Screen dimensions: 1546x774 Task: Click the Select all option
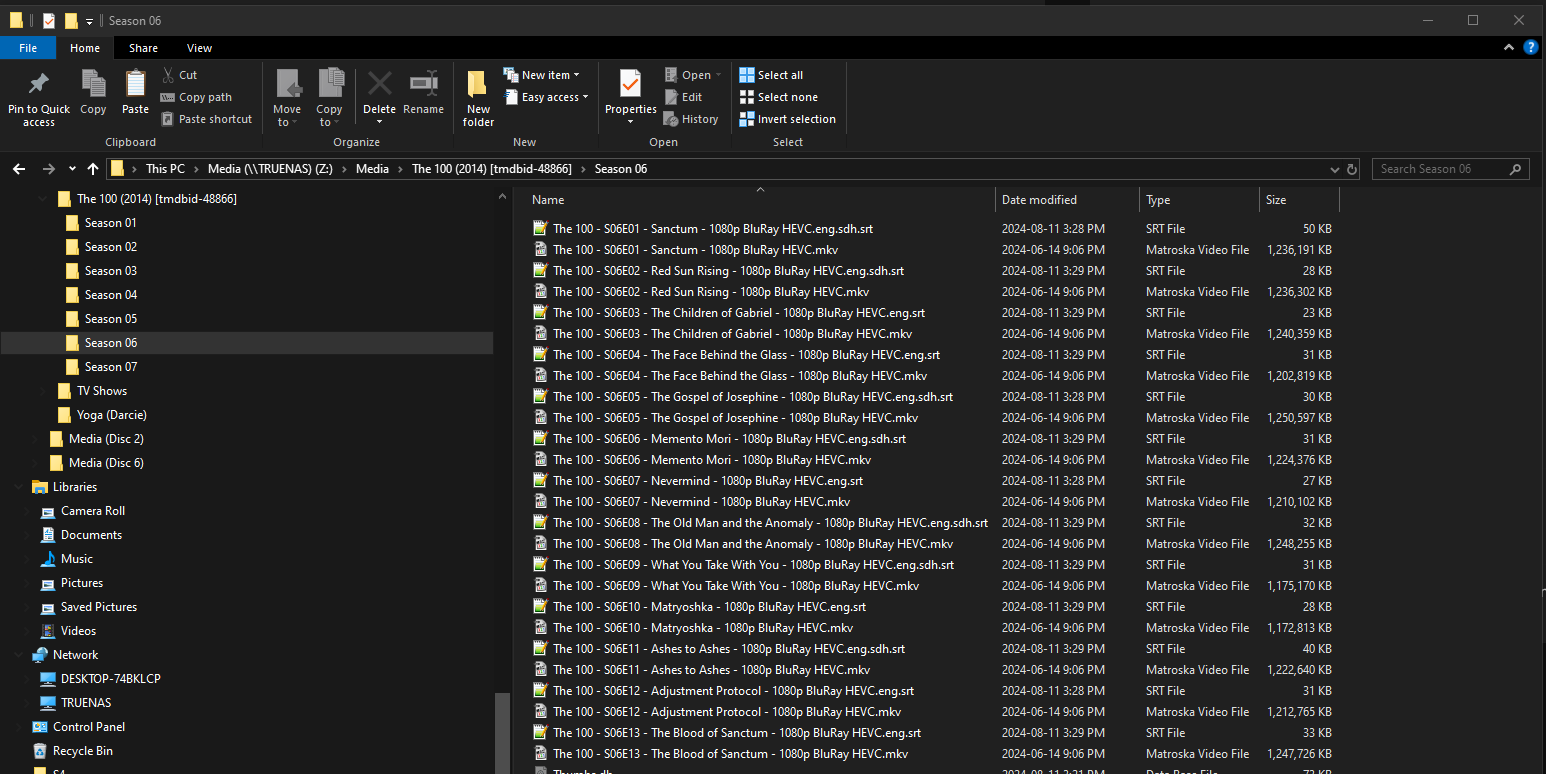point(771,75)
